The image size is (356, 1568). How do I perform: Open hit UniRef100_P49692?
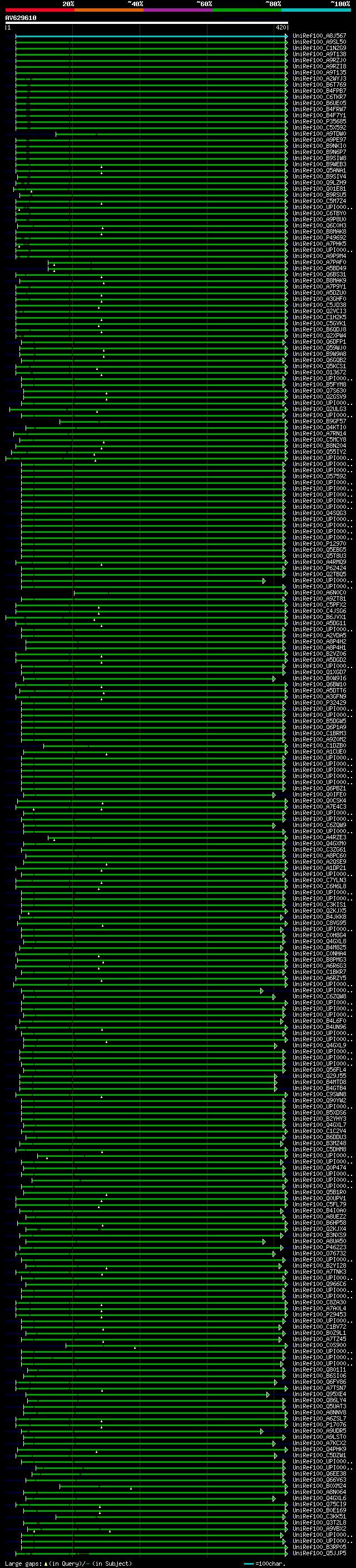coord(319,238)
